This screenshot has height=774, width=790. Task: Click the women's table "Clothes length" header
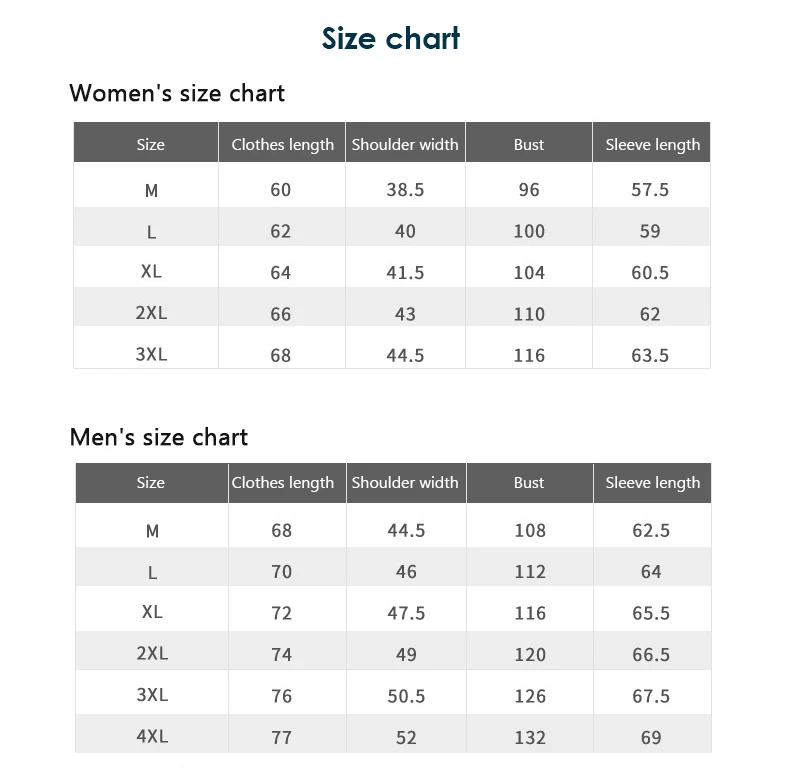(282, 144)
